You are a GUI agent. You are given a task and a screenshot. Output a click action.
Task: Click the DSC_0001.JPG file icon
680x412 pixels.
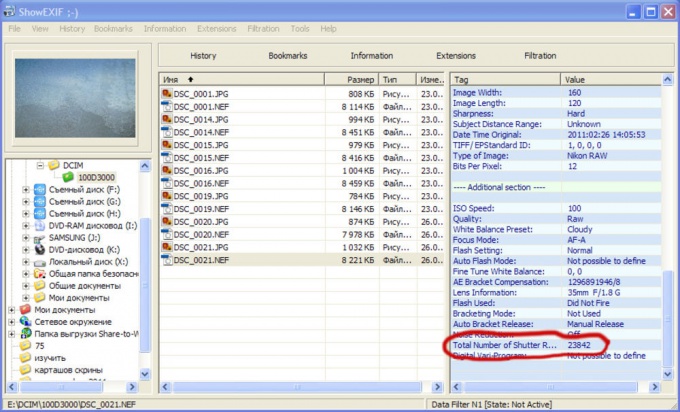point(167,94)
